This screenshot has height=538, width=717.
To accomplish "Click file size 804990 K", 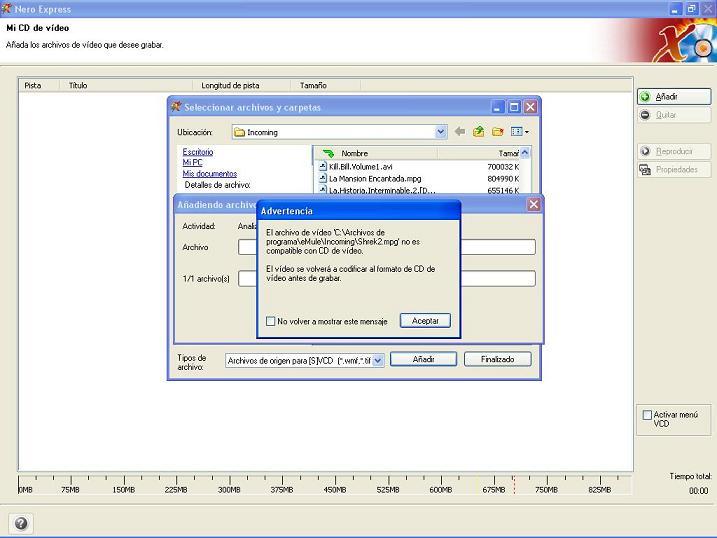I will point(503,179).
